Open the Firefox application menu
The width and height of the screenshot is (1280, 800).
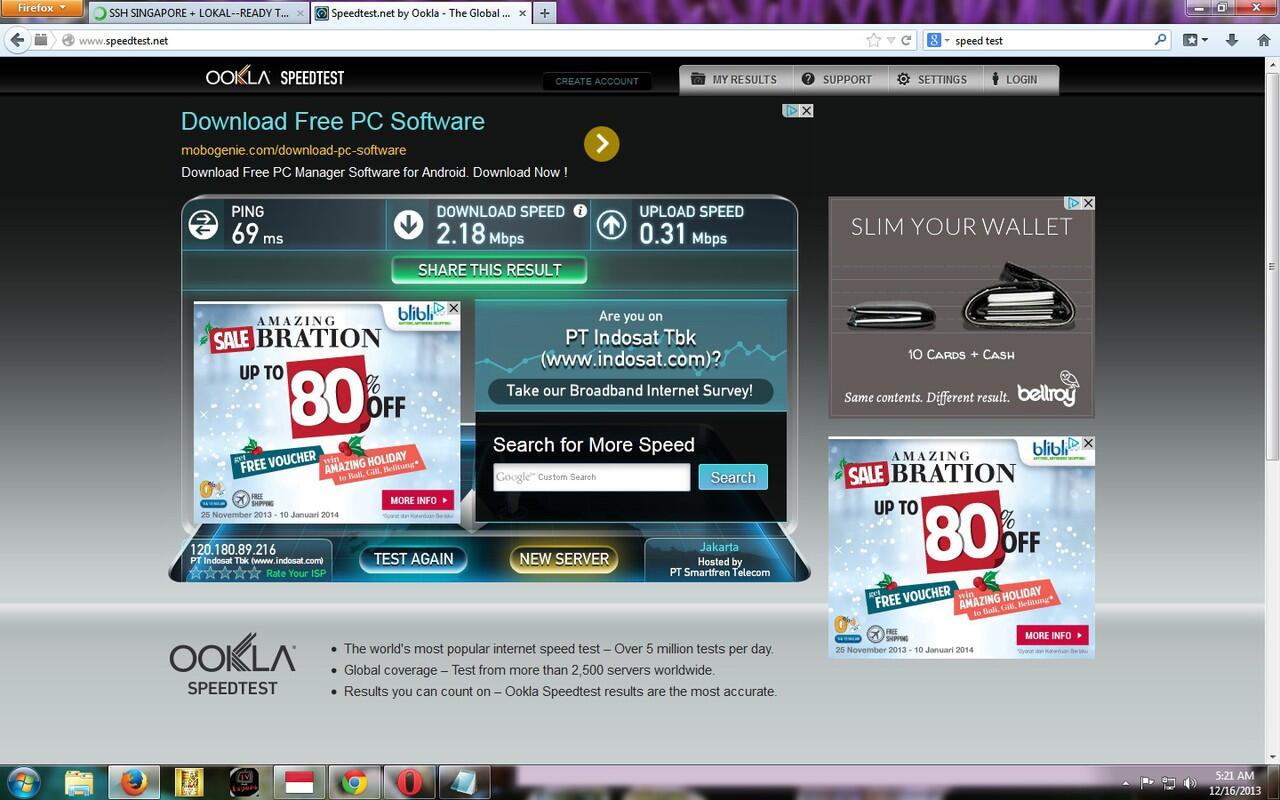click(x=42, y=8)
